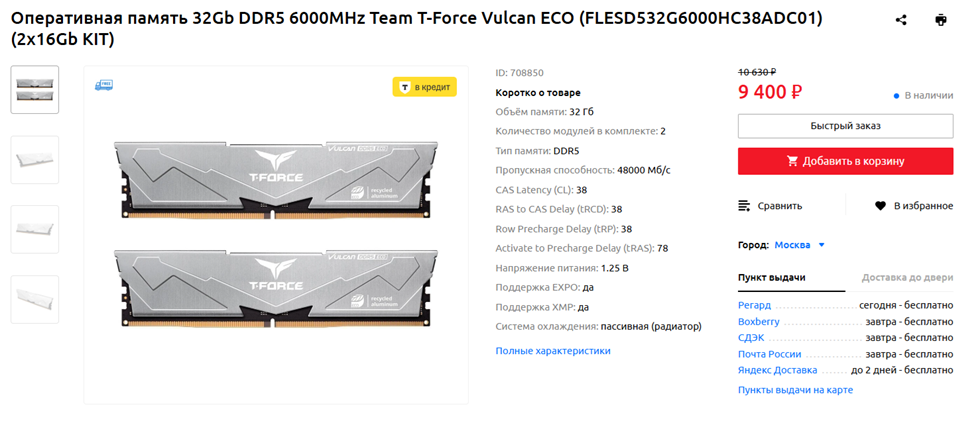Select the second product thumbnail
This screenshot has width=974, height=425.
[35, 160]
